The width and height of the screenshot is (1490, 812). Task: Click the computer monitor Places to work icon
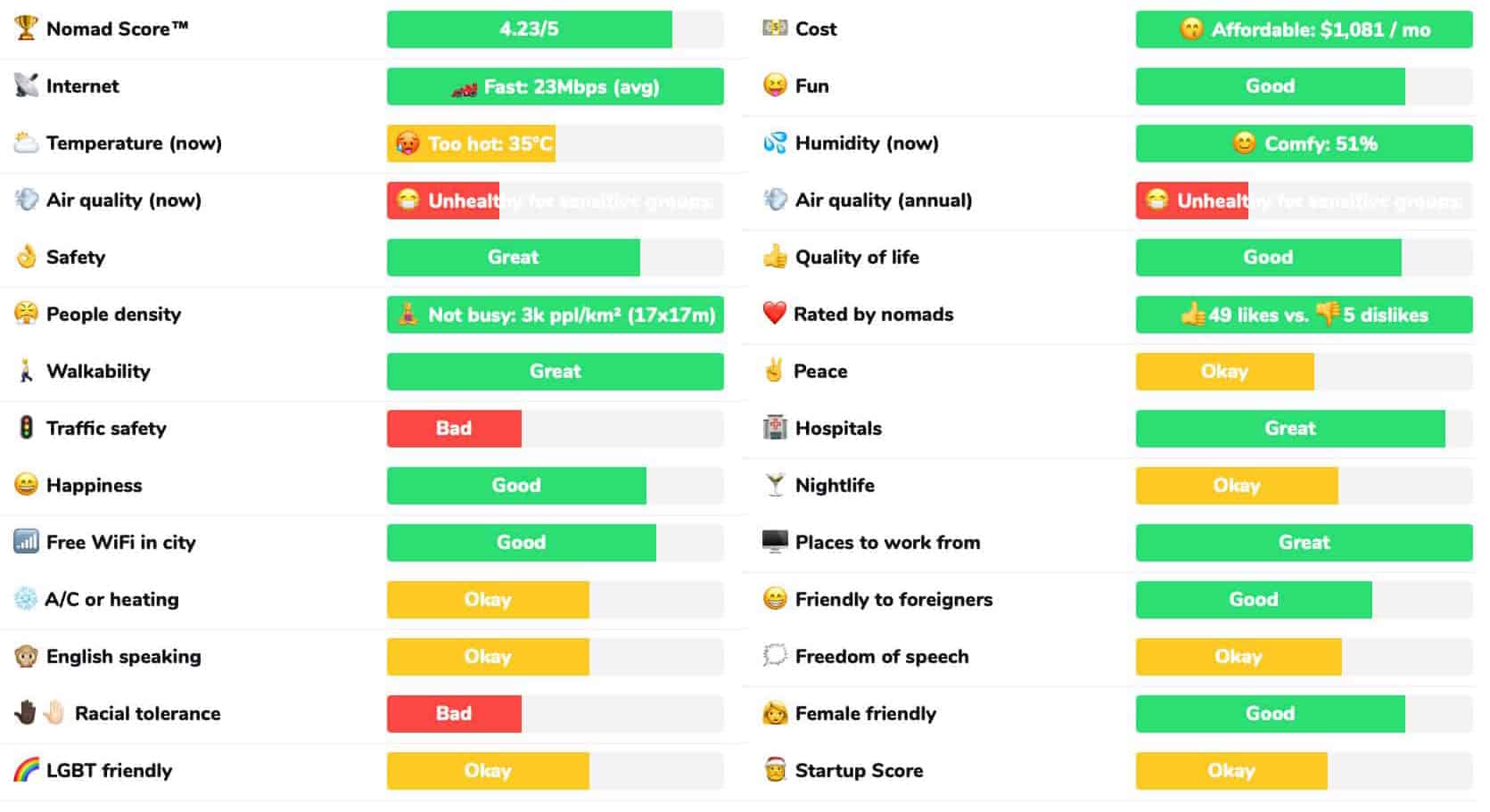click(x=775, y=542)
